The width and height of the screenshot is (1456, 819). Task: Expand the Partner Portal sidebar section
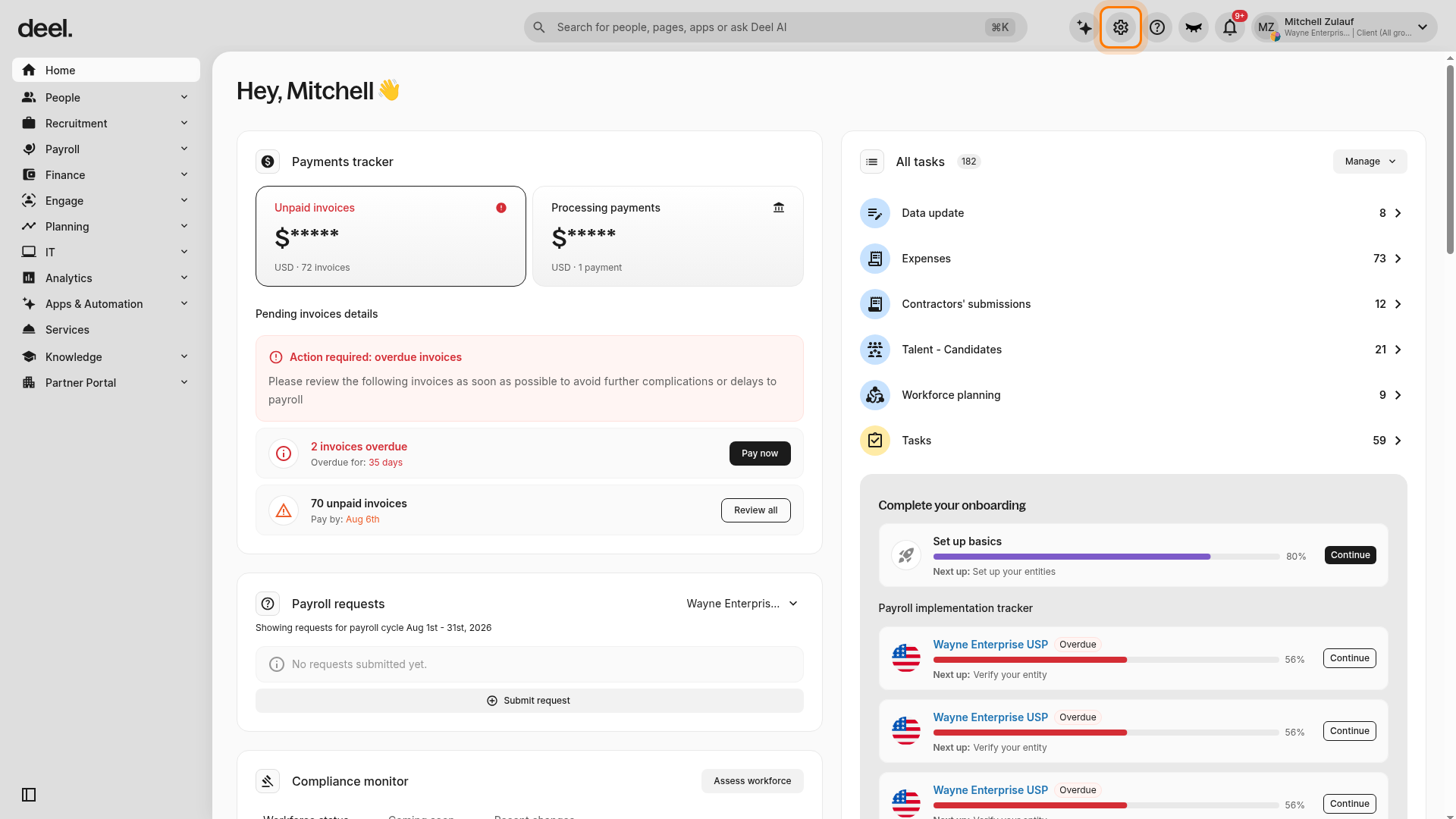coord(106,383)
